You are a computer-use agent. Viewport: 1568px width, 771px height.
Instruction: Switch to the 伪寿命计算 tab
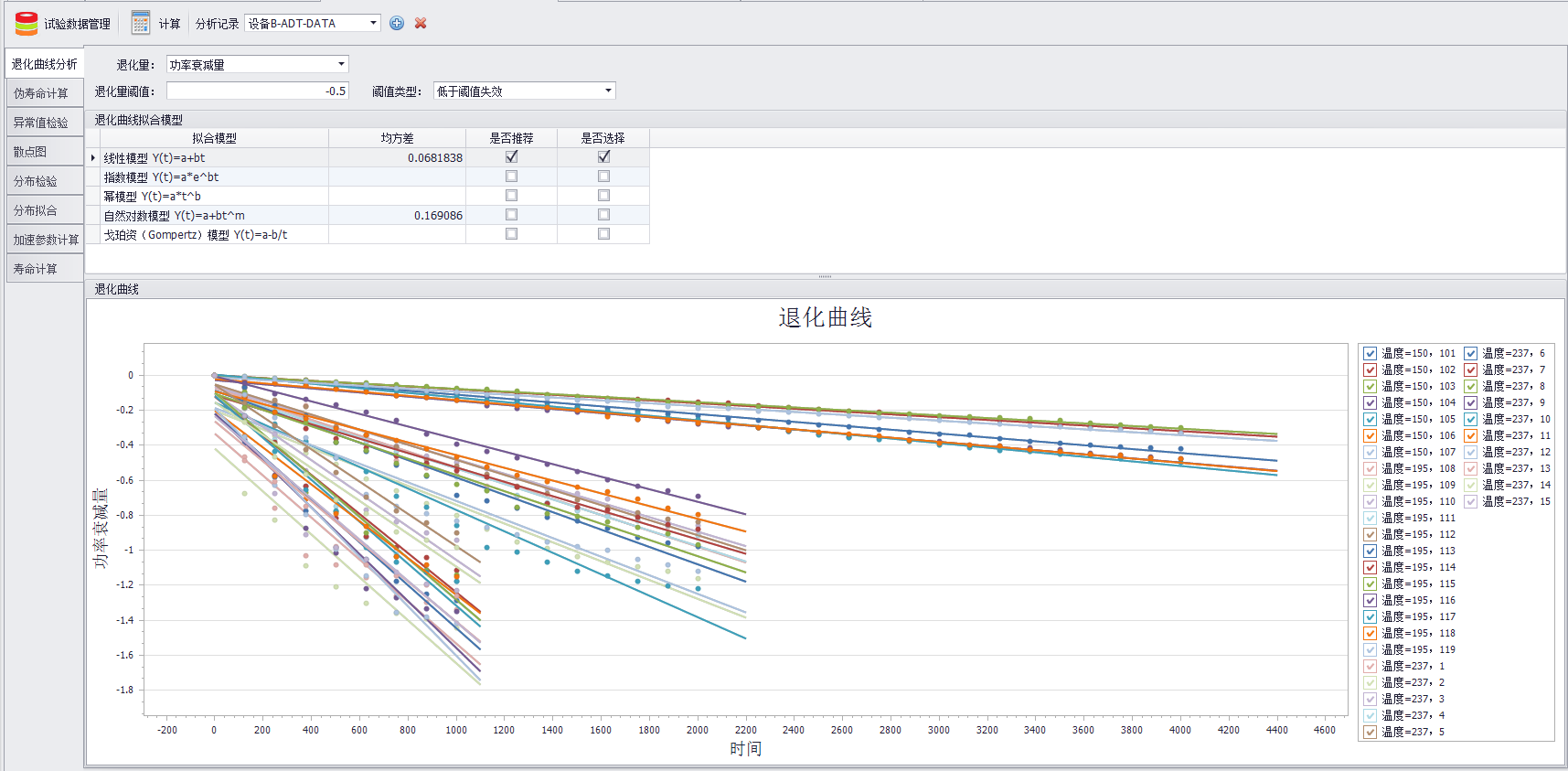coord(41,93)
